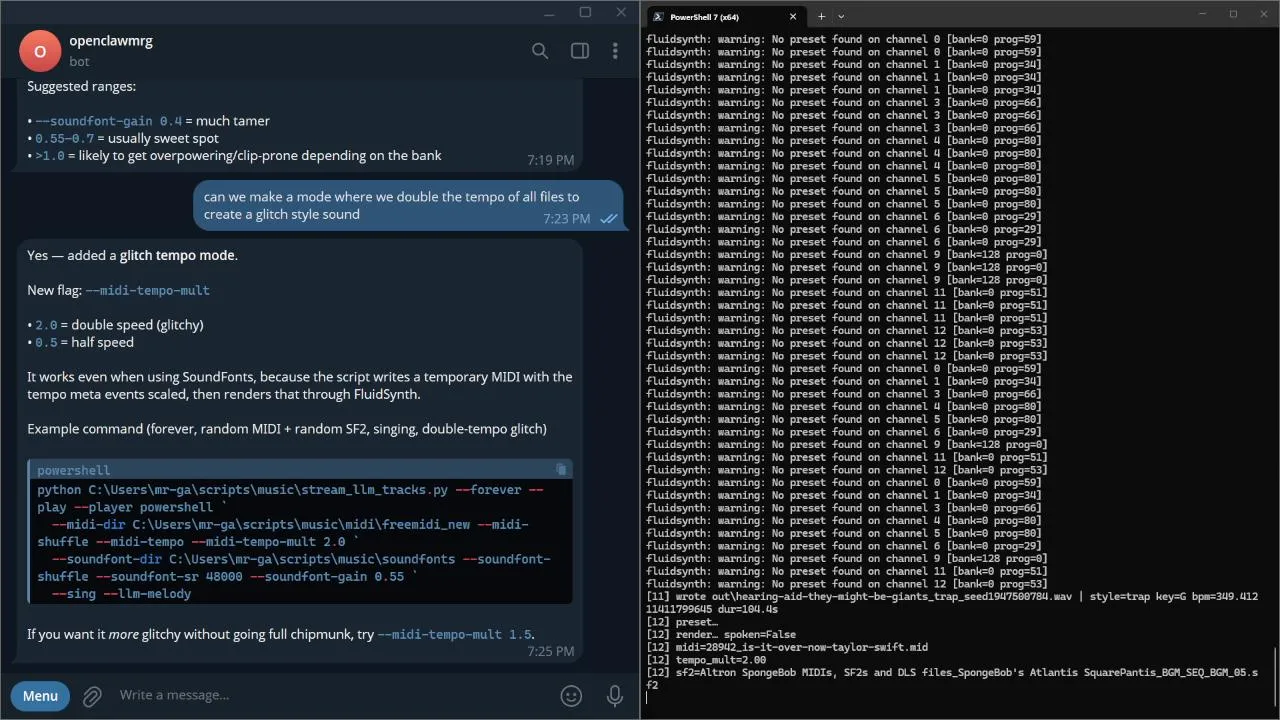
Task: Copy the --midi-tempo-mult flag after New flag
Action: pyautogui.click(x=147, y=290)
